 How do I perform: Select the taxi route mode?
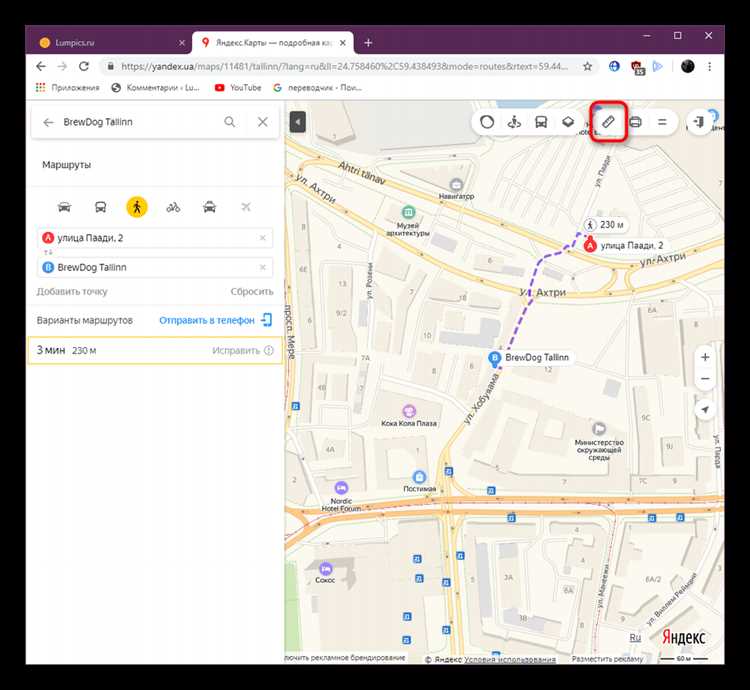coord(209,207)
